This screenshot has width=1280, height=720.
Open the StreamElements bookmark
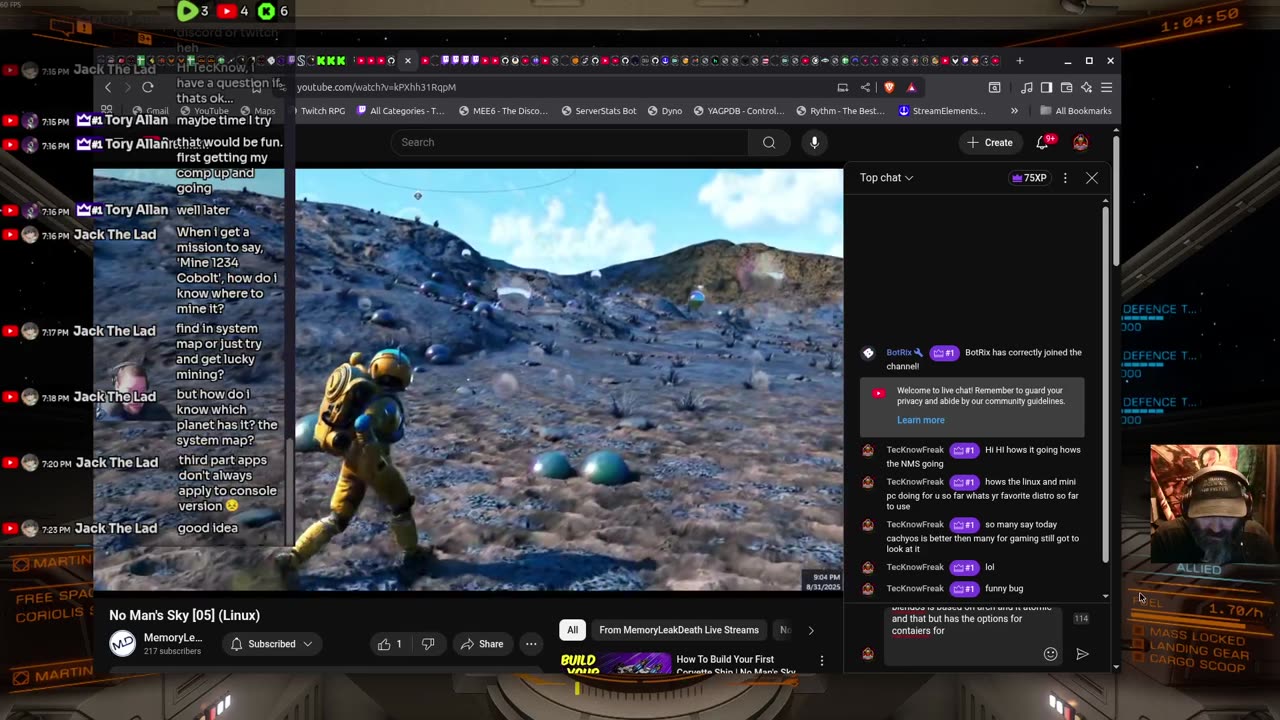[x=942, y=111]
